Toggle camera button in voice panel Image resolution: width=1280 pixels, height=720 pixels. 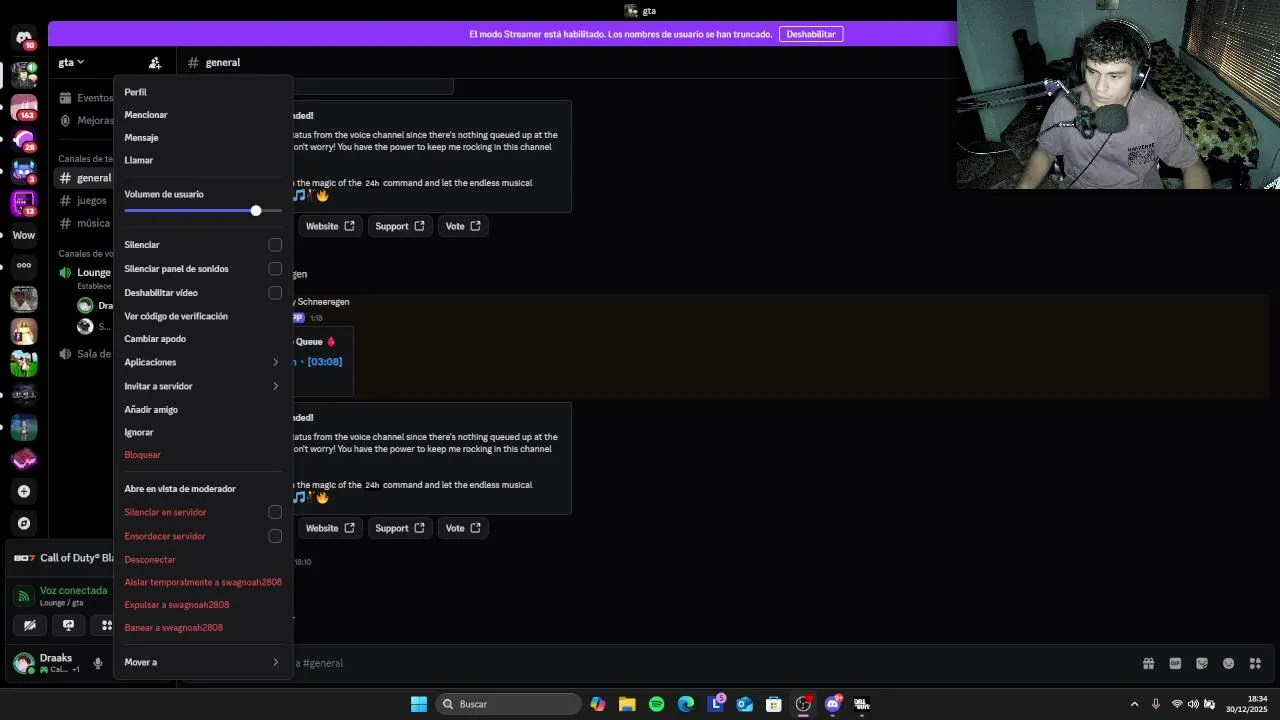(x=30, y=625)
